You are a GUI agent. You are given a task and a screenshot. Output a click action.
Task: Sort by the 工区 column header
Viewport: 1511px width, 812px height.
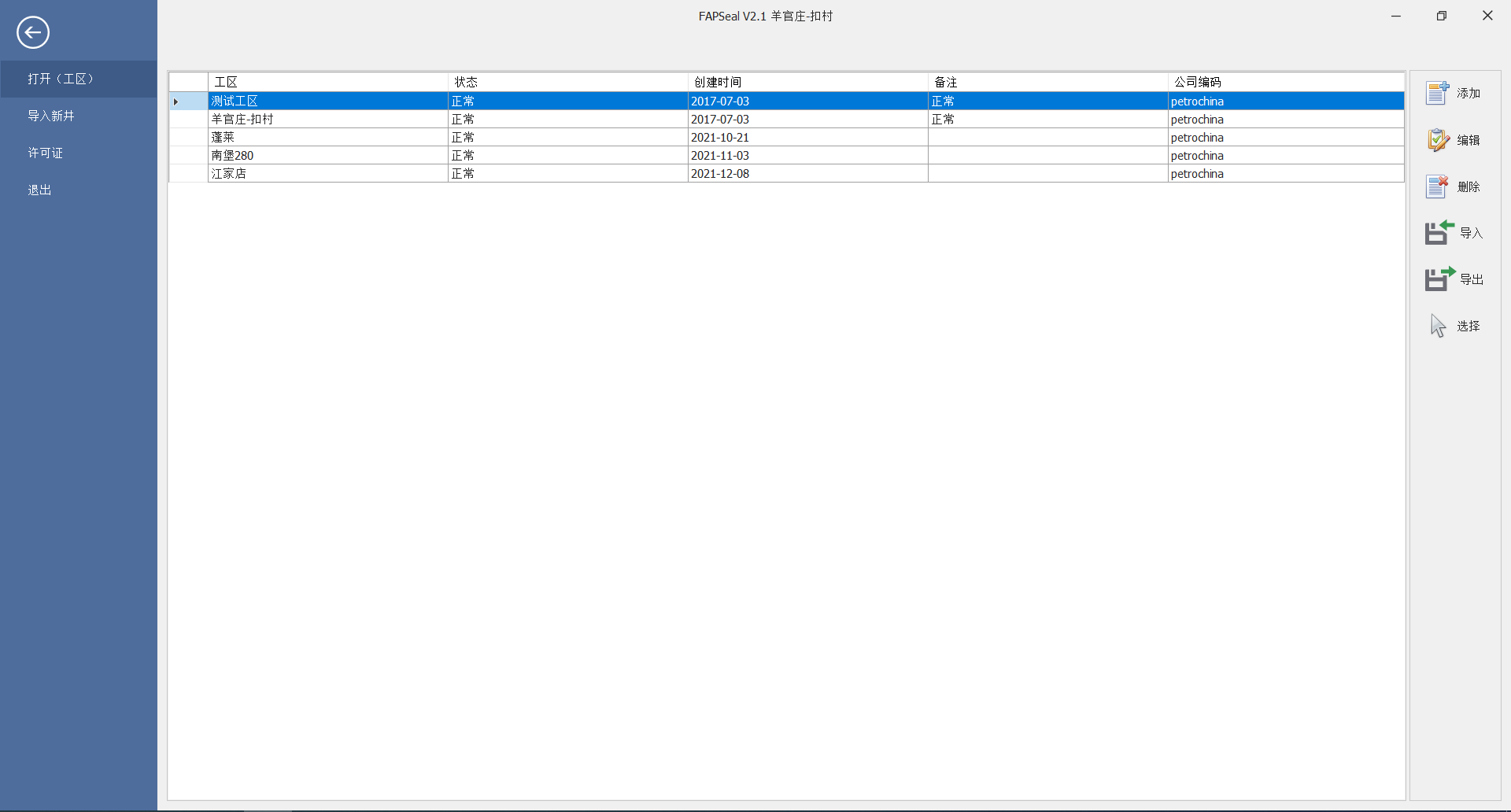(x=328, y=82)
